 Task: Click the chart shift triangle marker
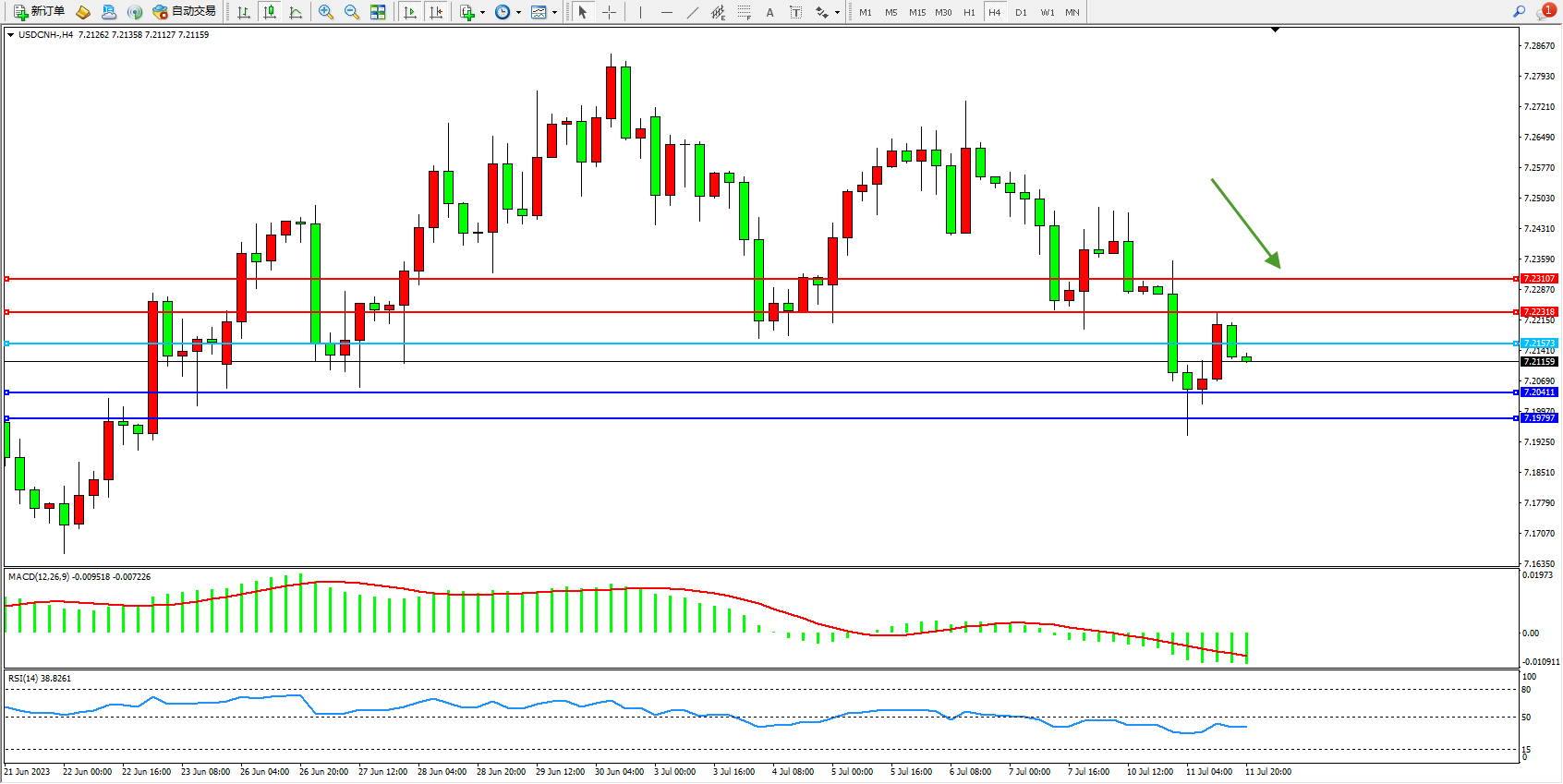(1275, 30)
